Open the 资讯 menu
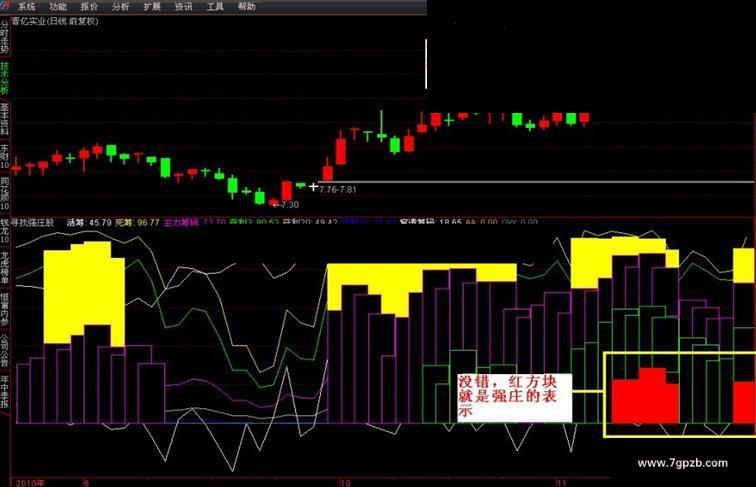Viewport: 756px width, 487px height. point(183,7)
